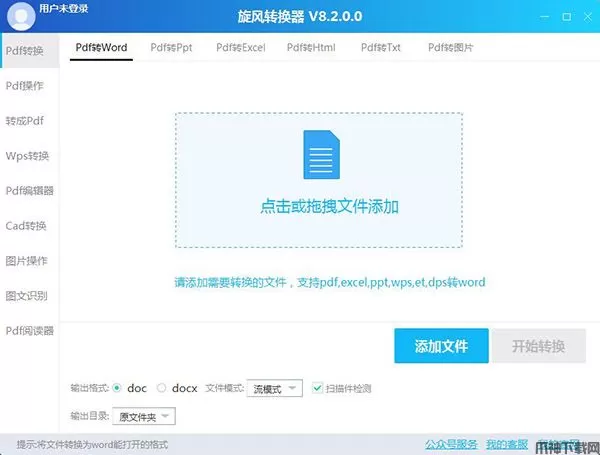Click the user avatar icon
Screen dimensions: 600x455
[x=21, y=16]
